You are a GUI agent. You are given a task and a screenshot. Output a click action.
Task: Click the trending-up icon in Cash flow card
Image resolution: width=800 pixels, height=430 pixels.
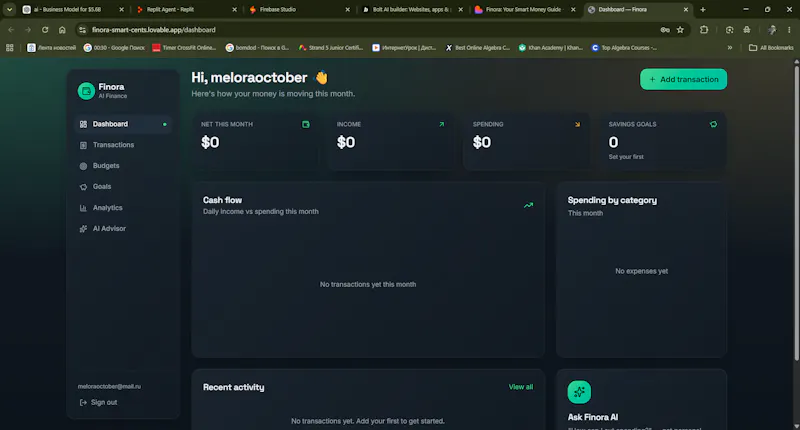(528, 206)
